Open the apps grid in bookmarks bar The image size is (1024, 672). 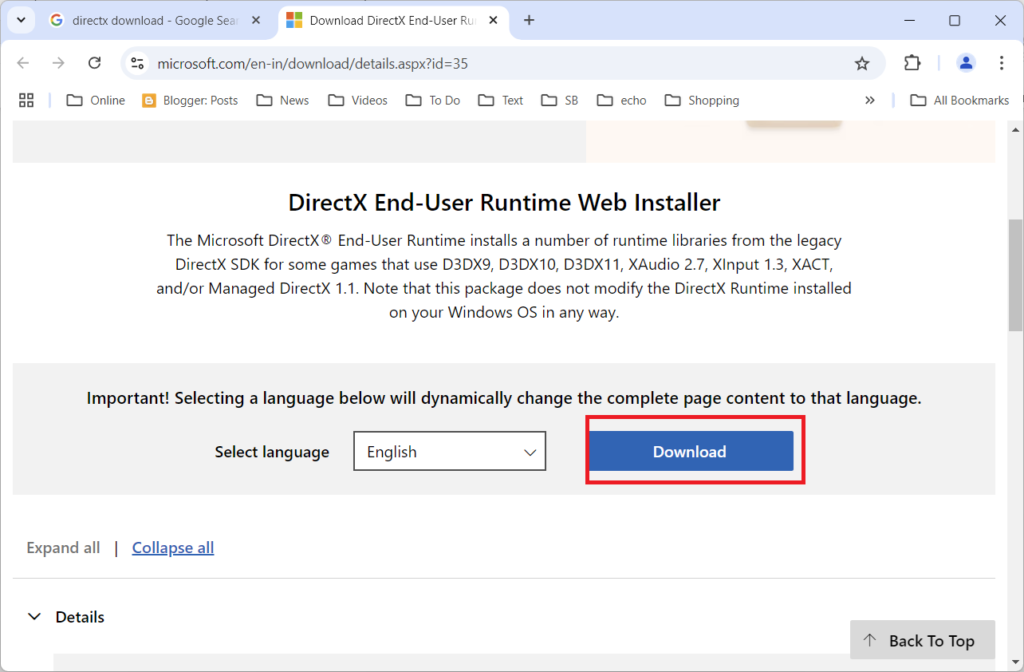[x=26, y=101]
